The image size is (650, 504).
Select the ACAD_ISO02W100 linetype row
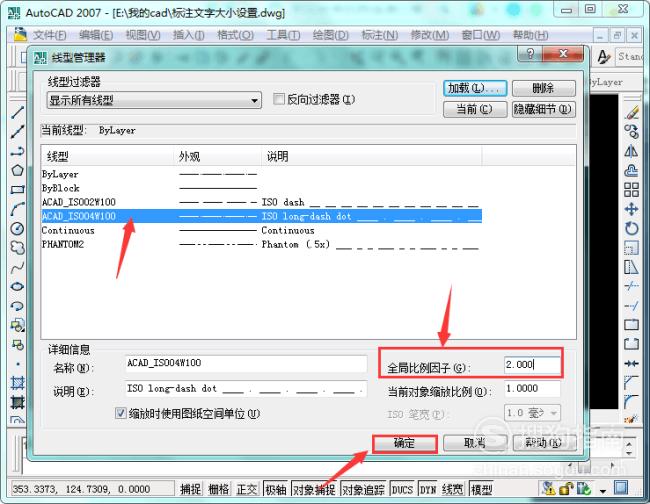[261, 202]
